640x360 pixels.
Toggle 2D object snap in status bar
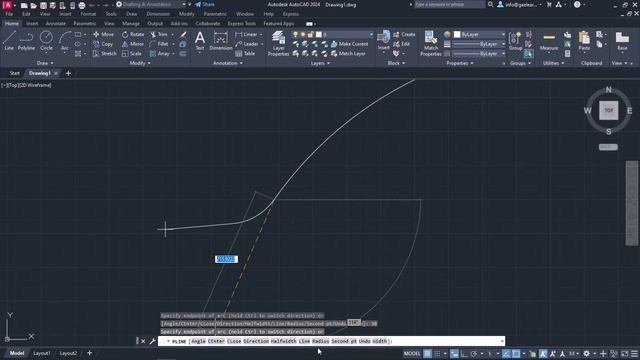coord(516,353)
